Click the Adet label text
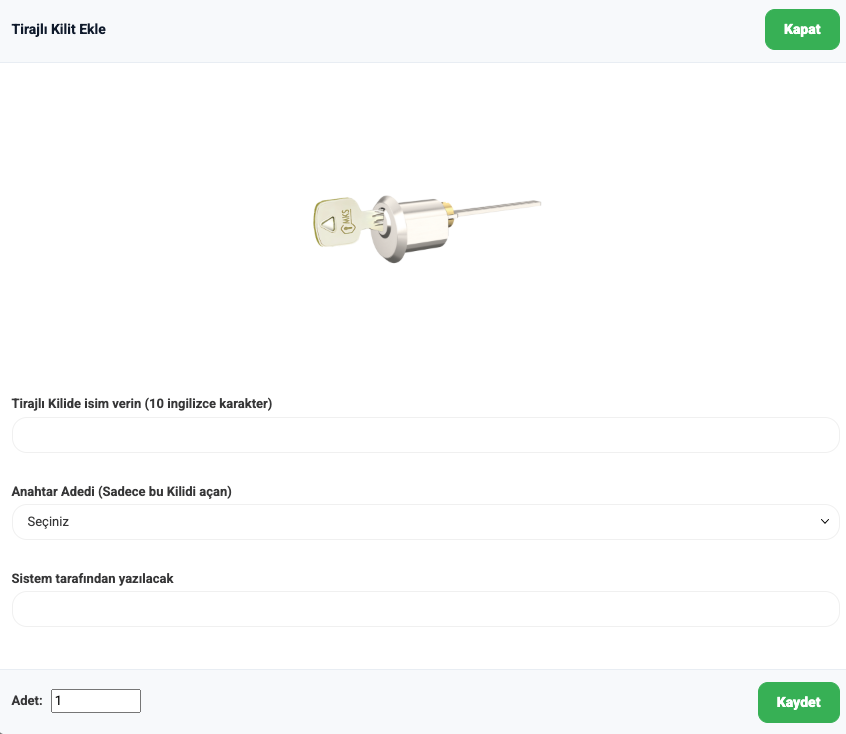Image resolution: width=846 pixels, height=734 pixels. tap(25, 700)
